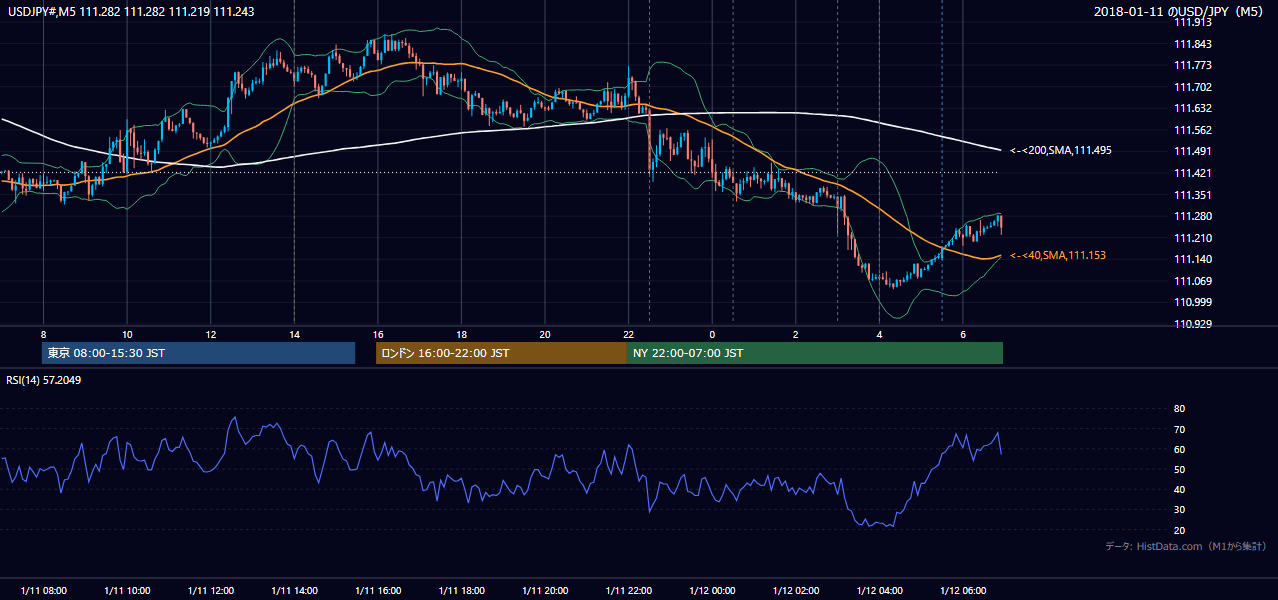Select the 東京 08:00-15:30 JST session bar

pos(198,353)
